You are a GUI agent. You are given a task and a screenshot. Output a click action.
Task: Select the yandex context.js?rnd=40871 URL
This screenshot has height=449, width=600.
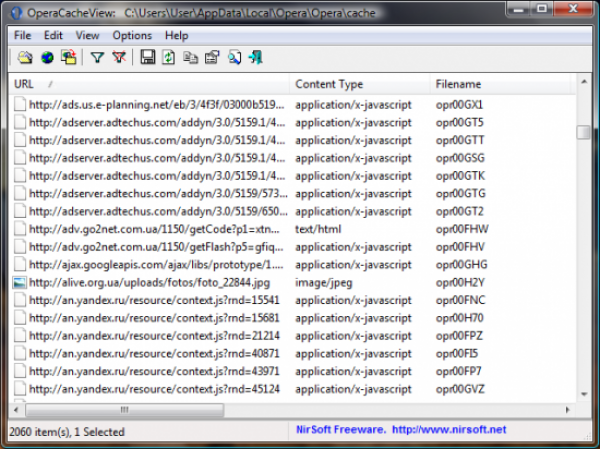(x=155, y=353)
